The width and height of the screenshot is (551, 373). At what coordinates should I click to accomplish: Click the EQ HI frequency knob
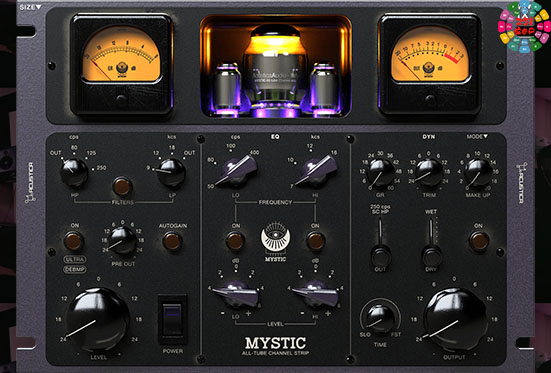[x=316, y=171]
